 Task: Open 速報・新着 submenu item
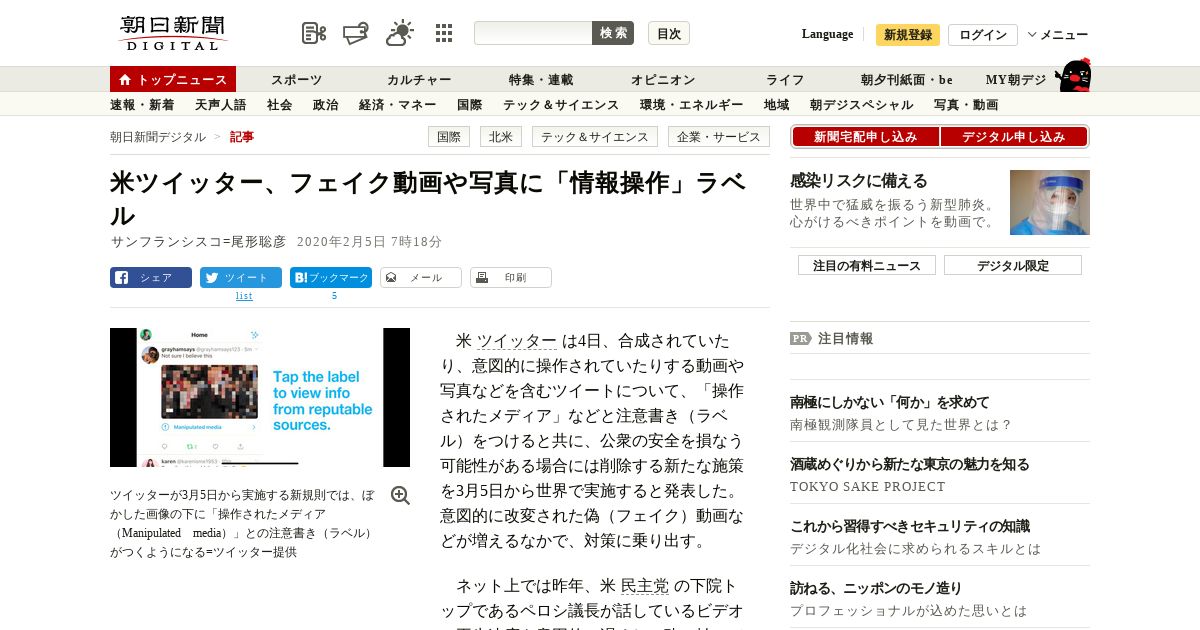point(142,104)
